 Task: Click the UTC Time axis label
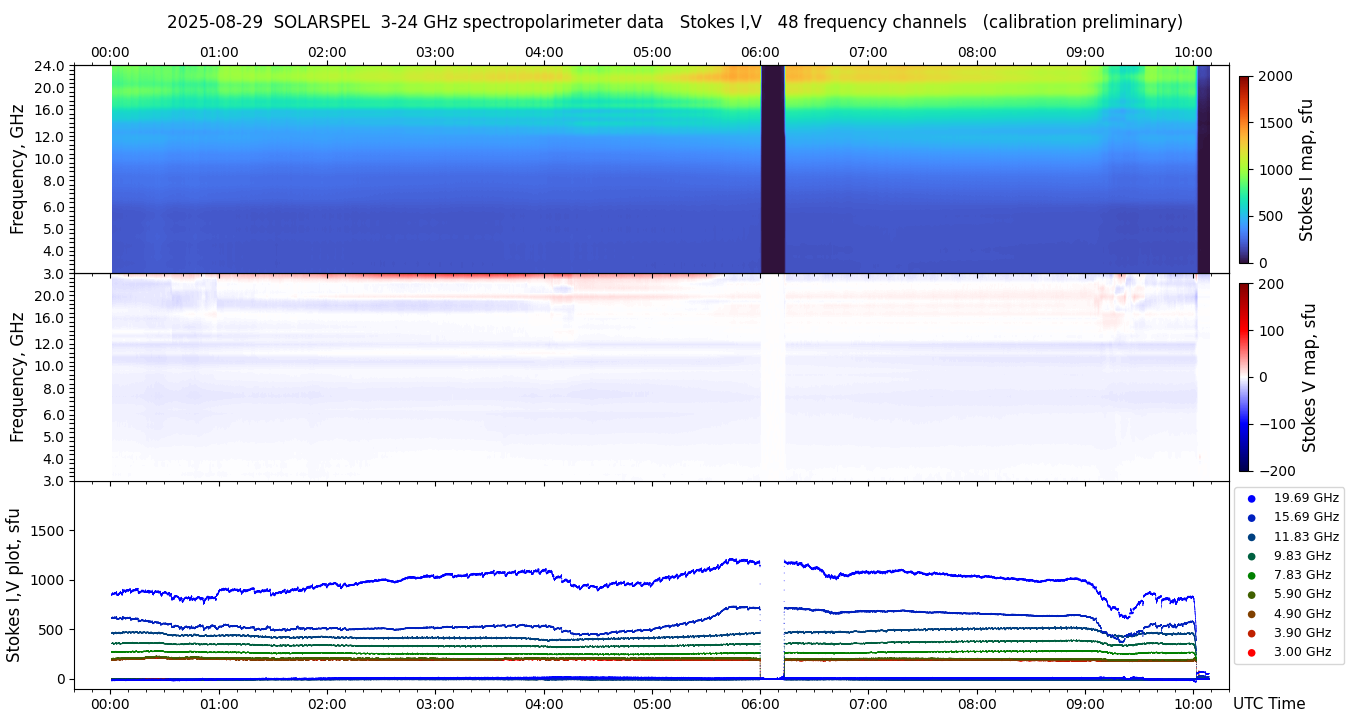coord(1268,704)
